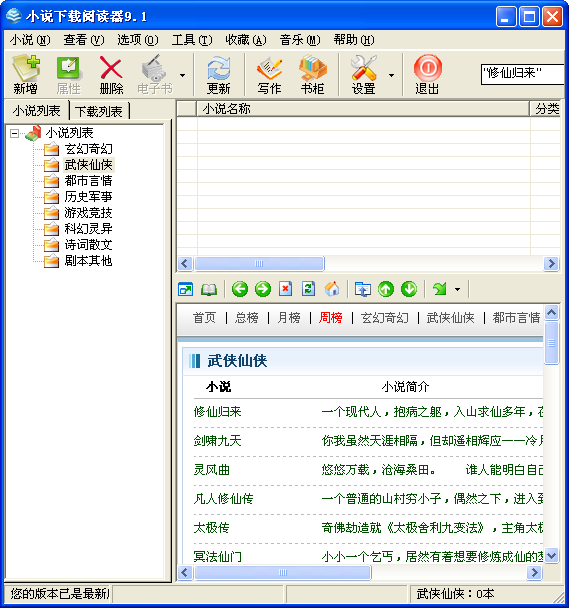569x608 pixels.
Task: Click the home icon in browser toolbar
Action: point(332,289)
